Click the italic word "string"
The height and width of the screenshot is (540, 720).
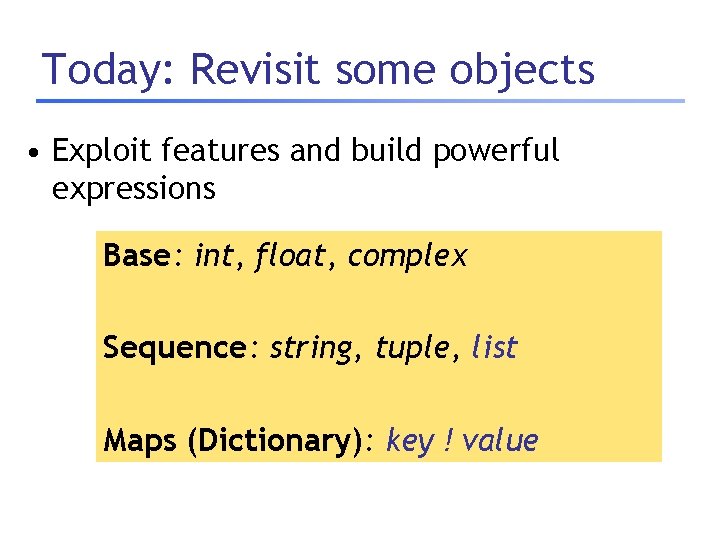click(x=311, y=349)
